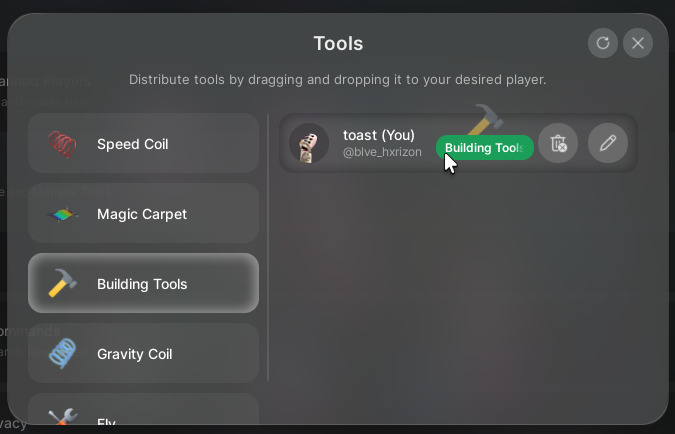Select the Speed Coil label
The image size is (675, 434).
click(x=132, y=144)
